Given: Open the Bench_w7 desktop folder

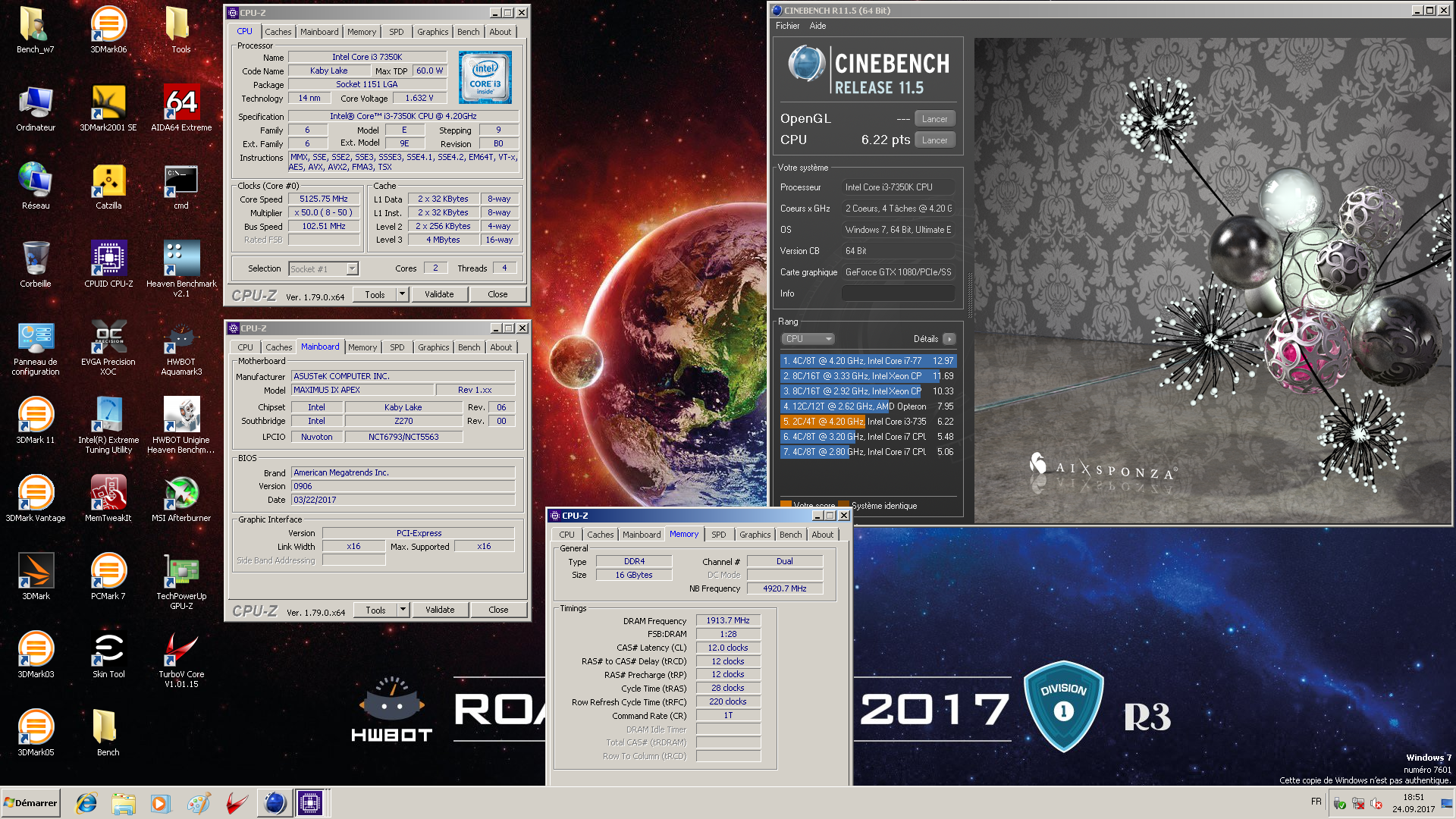Looking at the screenshot, I should (x=35, y=30).
